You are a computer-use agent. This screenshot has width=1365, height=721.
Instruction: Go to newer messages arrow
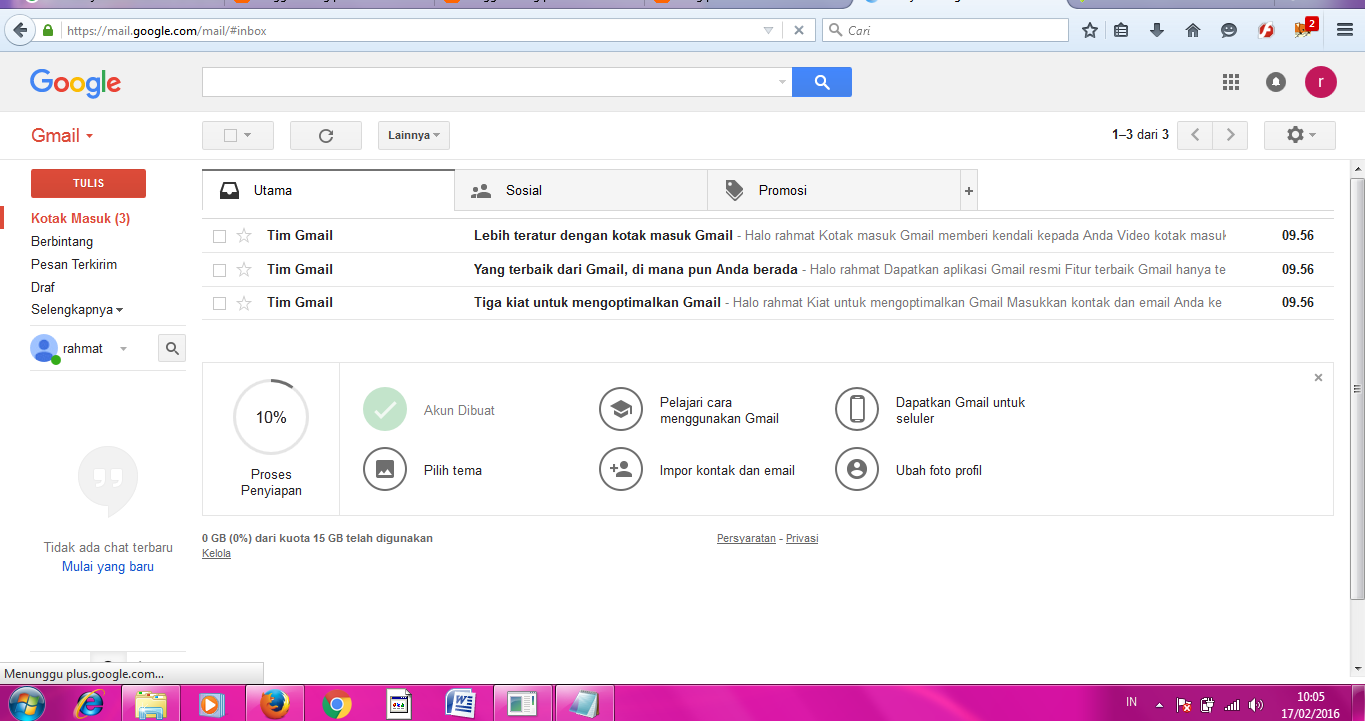[1195, 135]
